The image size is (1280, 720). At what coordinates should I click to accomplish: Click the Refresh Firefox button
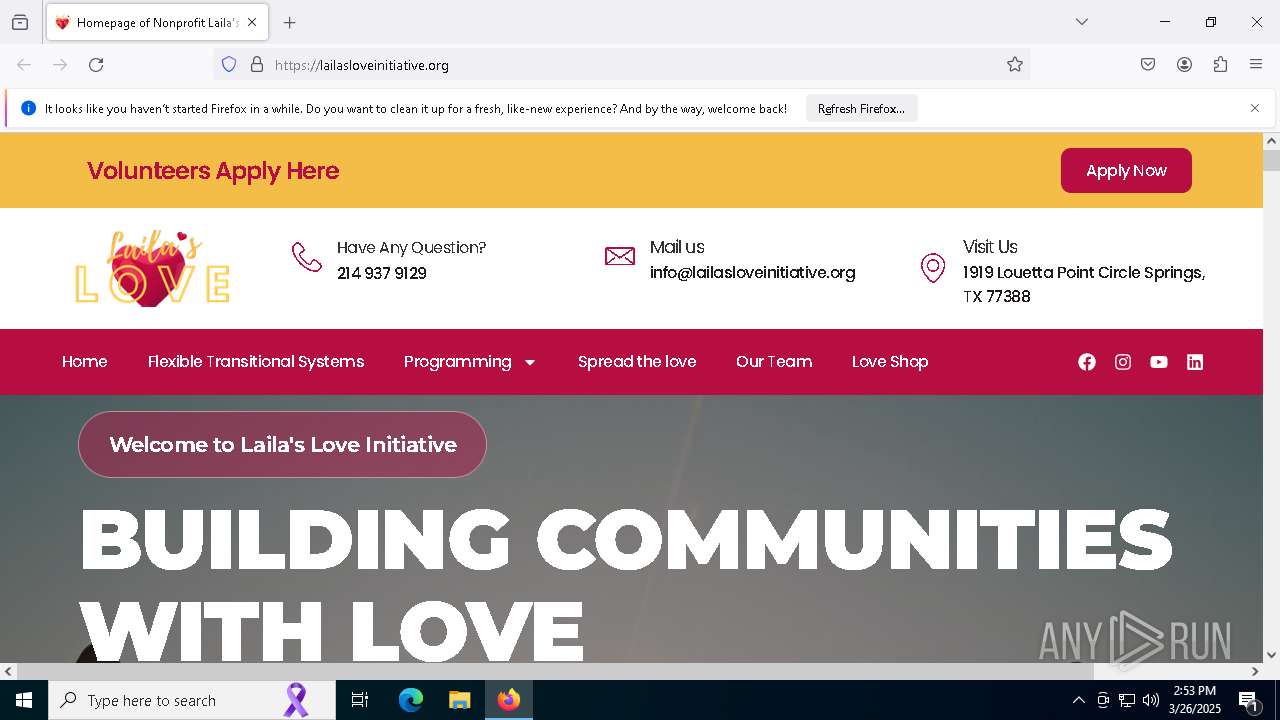point(861,108)
